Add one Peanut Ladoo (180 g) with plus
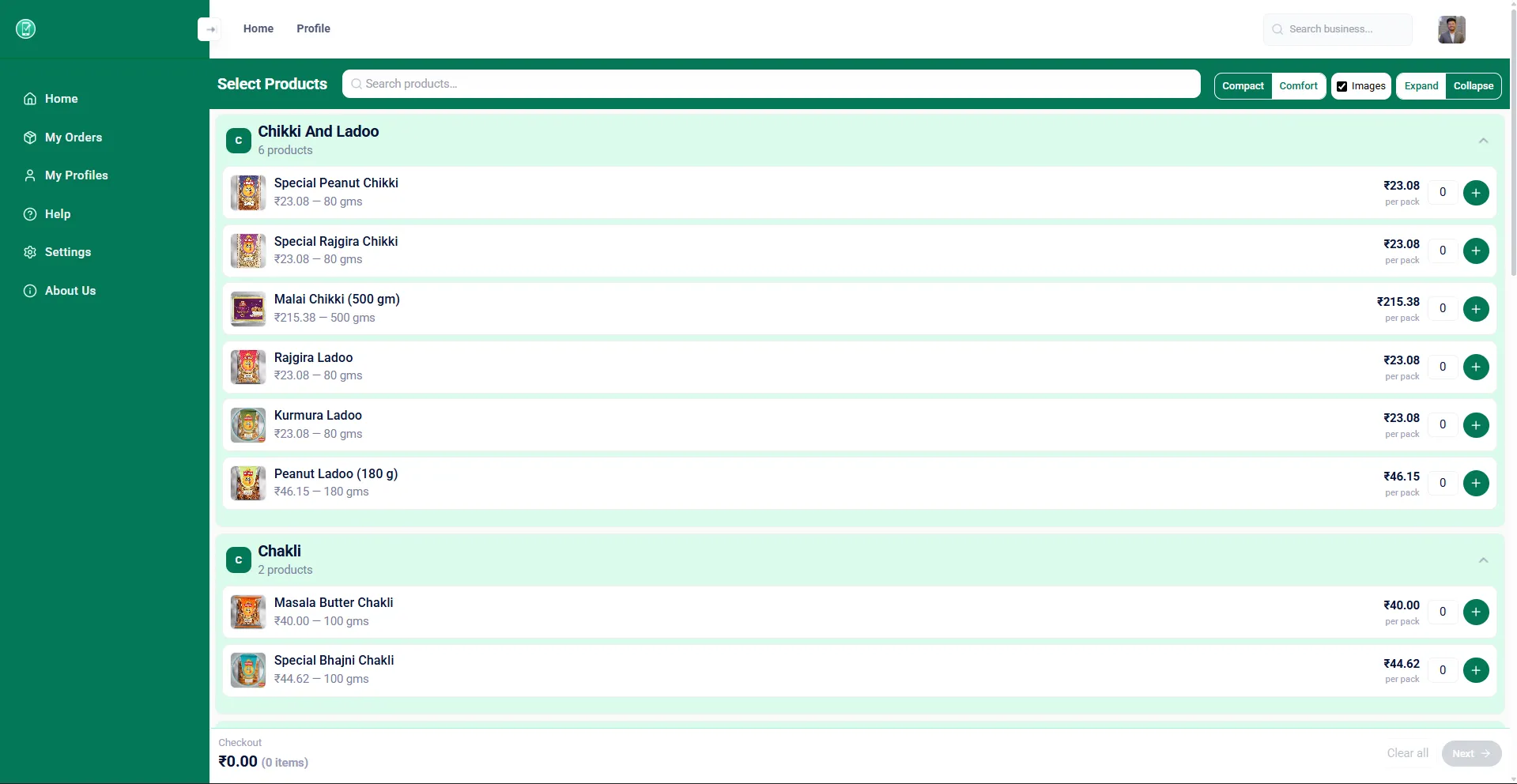 [1476, 483]
